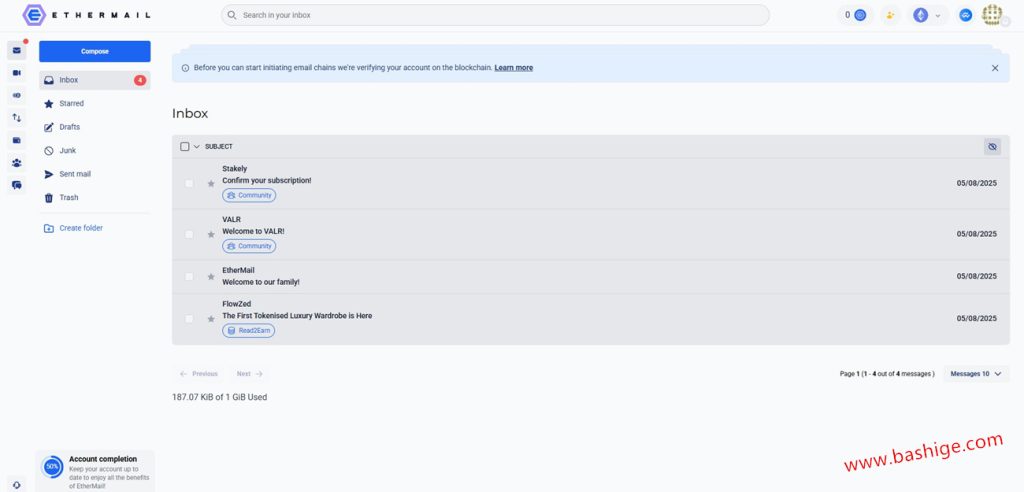Dismiss the blockchain verification banner

995,68
